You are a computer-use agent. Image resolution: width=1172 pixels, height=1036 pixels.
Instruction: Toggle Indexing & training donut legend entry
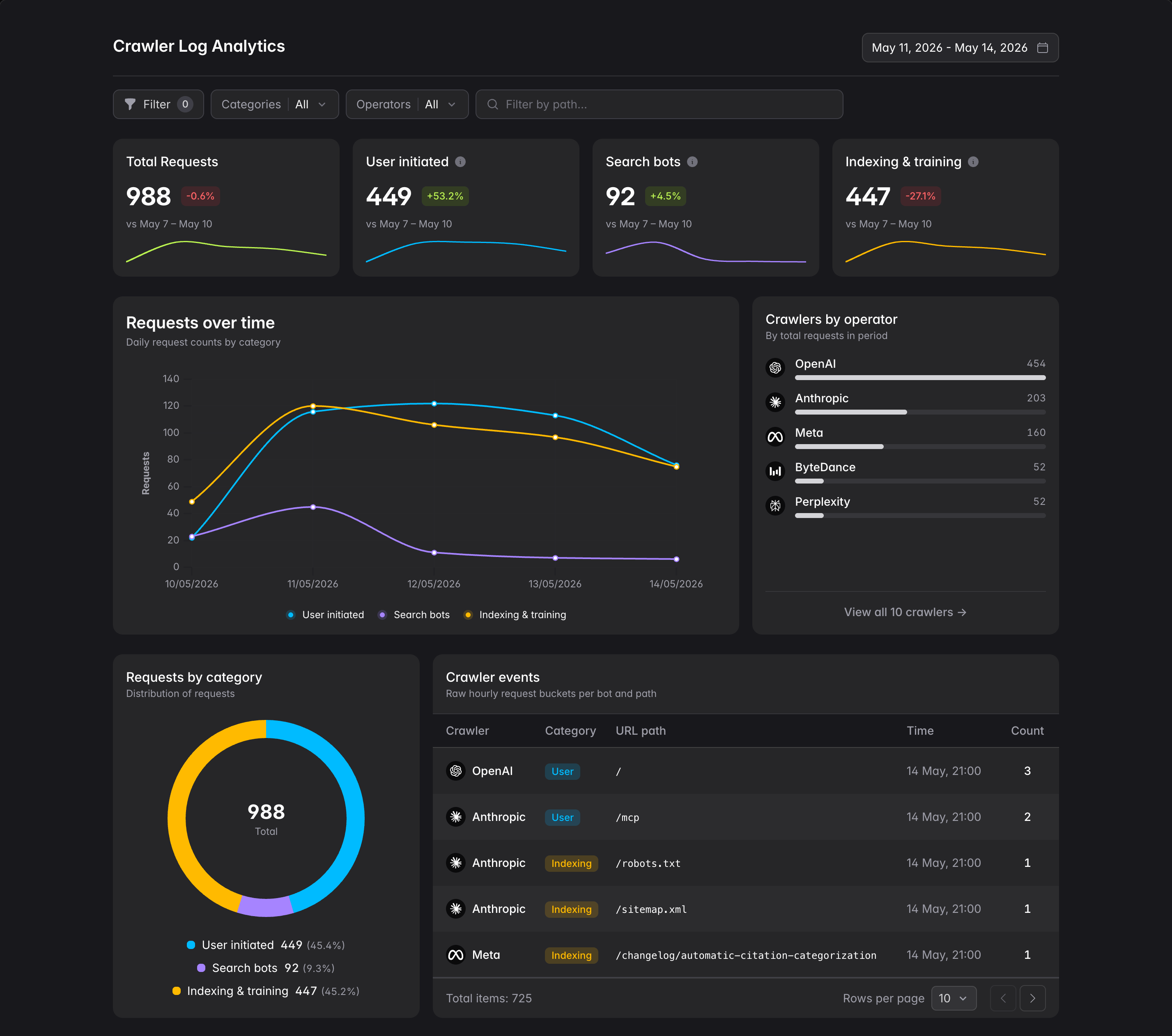266,991
